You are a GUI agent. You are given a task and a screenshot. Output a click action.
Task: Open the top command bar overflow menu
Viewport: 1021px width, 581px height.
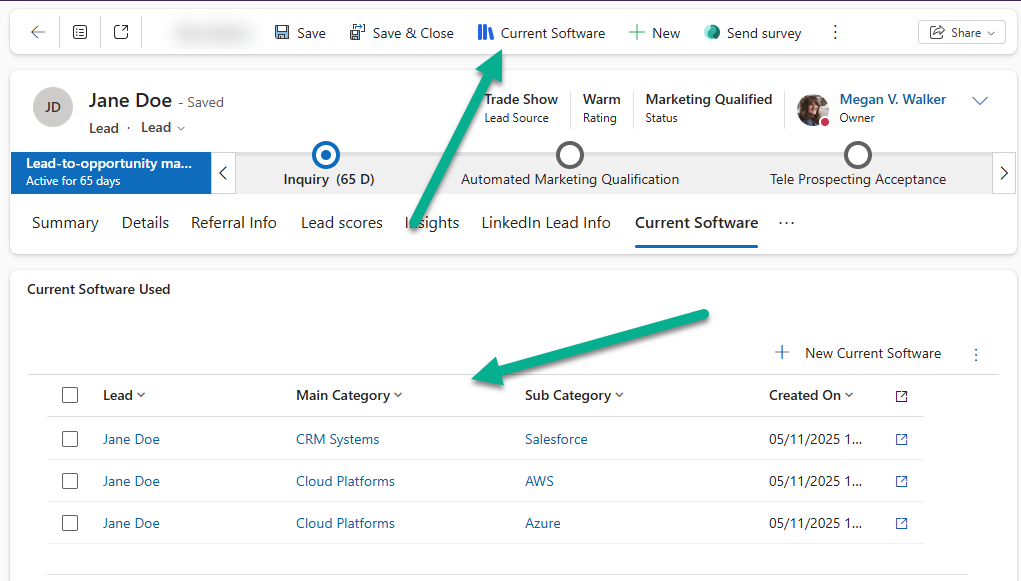tap(836, 33)
